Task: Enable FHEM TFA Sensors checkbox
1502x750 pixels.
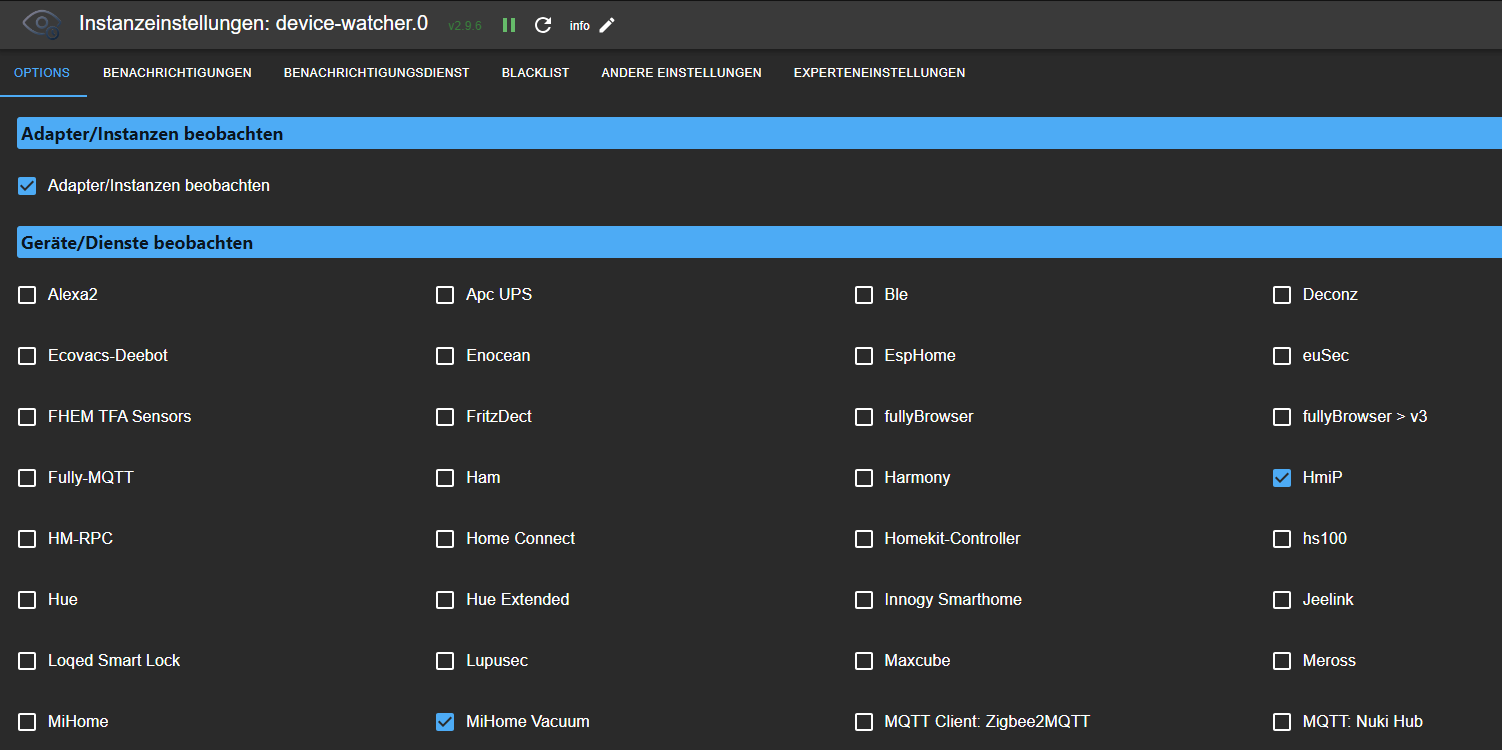Action: [27, 417]
